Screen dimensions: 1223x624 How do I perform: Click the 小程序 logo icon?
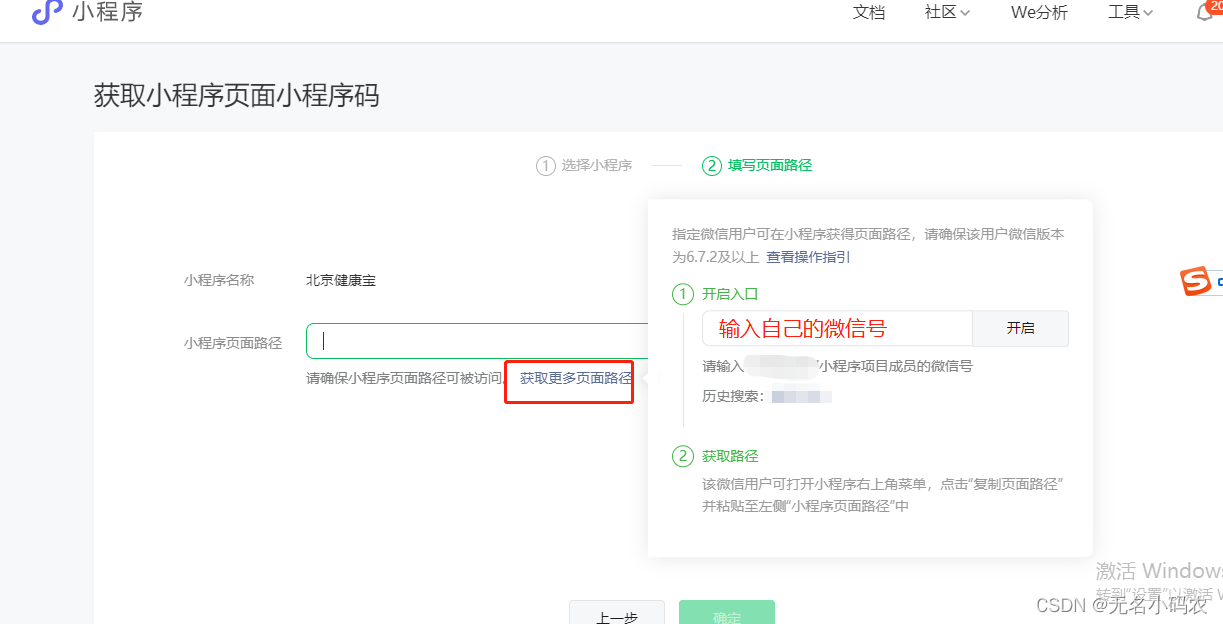tap(47, 12)
